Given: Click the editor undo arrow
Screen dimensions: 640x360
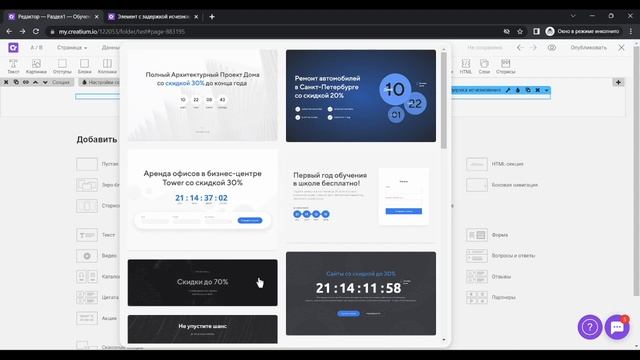Looking at the screenshot, I should [520, 48].
